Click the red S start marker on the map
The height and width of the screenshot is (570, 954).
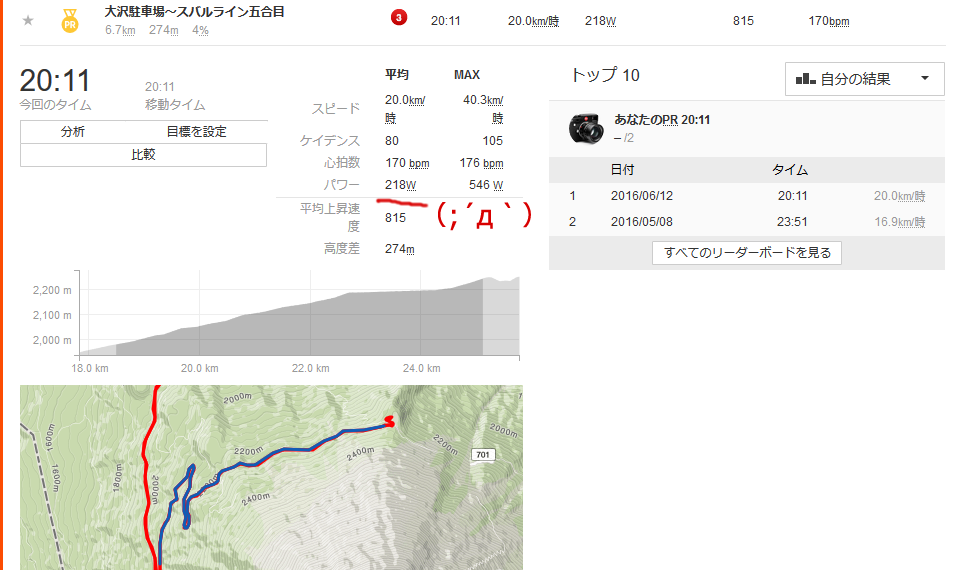coord(389,421)
